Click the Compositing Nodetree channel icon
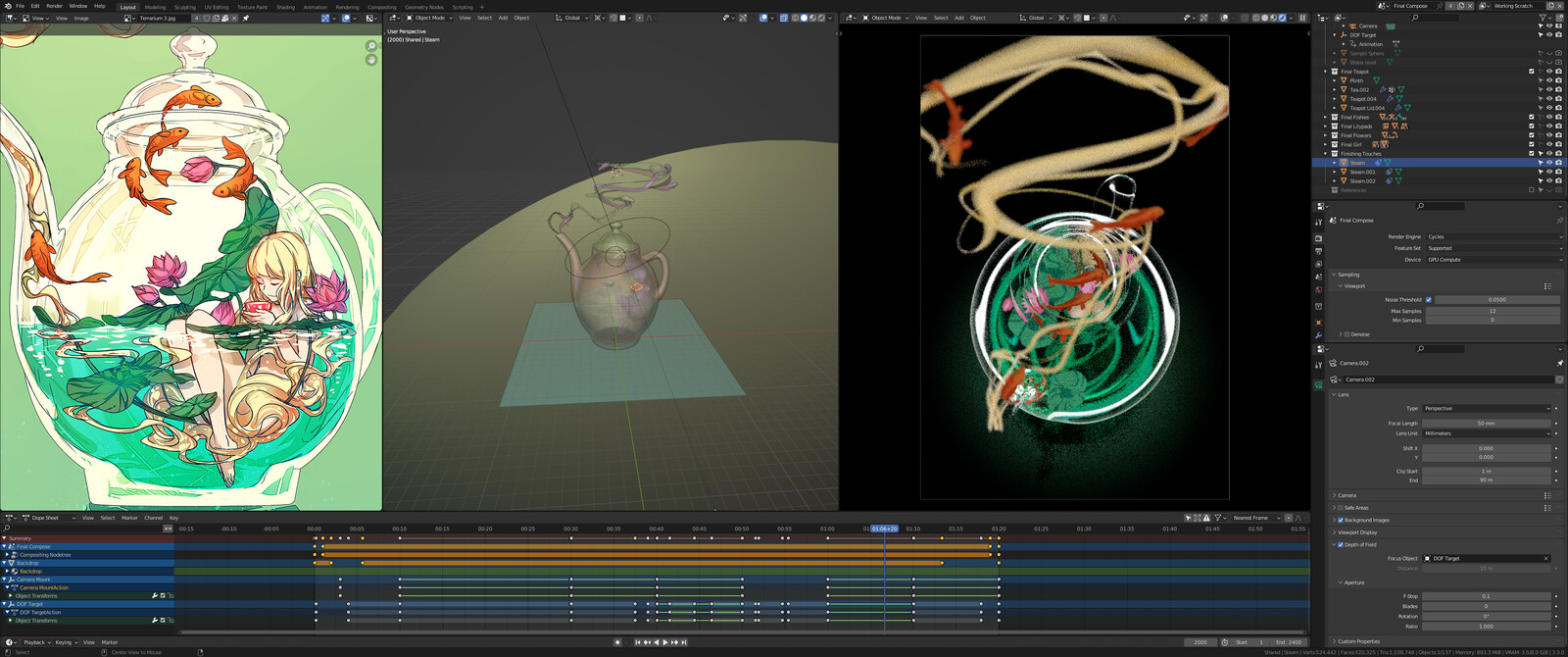This screenshot has width=1568, height=657. [x=15, y=555]
